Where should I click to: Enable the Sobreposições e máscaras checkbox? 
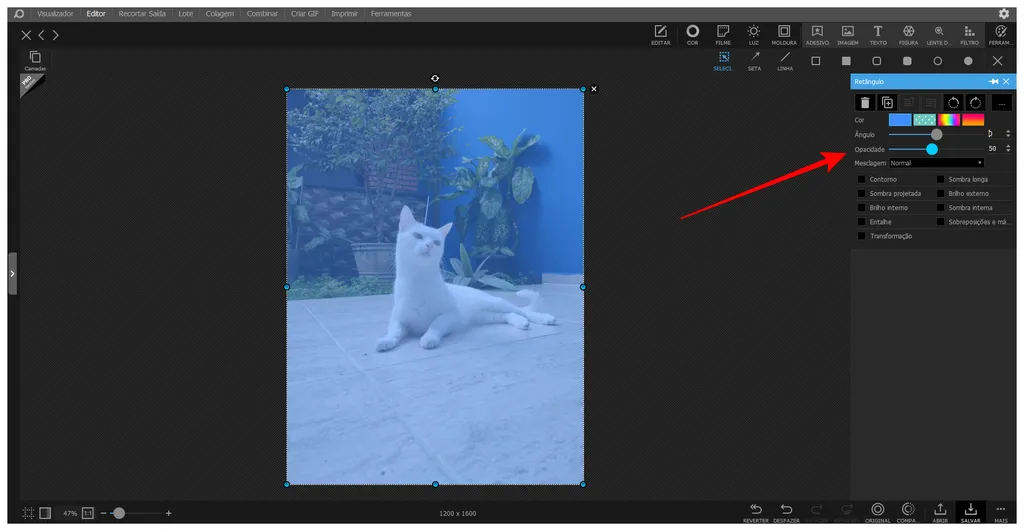click(x=940, y=222)
